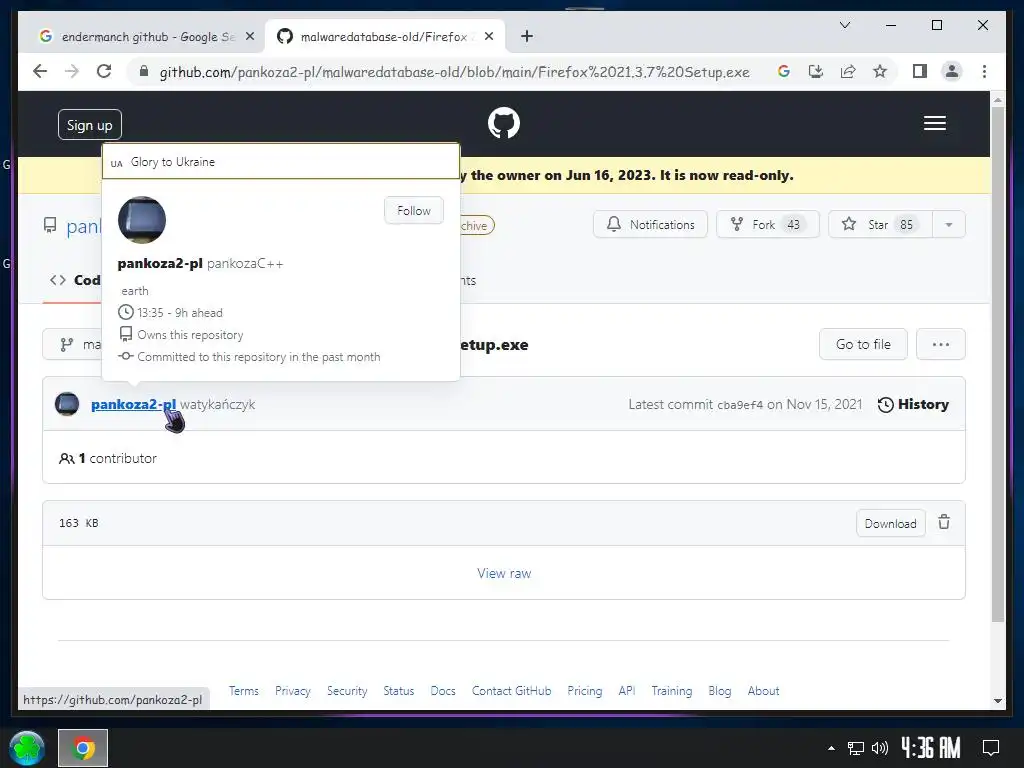
Task: Open Docs footer link
Action: [443, 690]
